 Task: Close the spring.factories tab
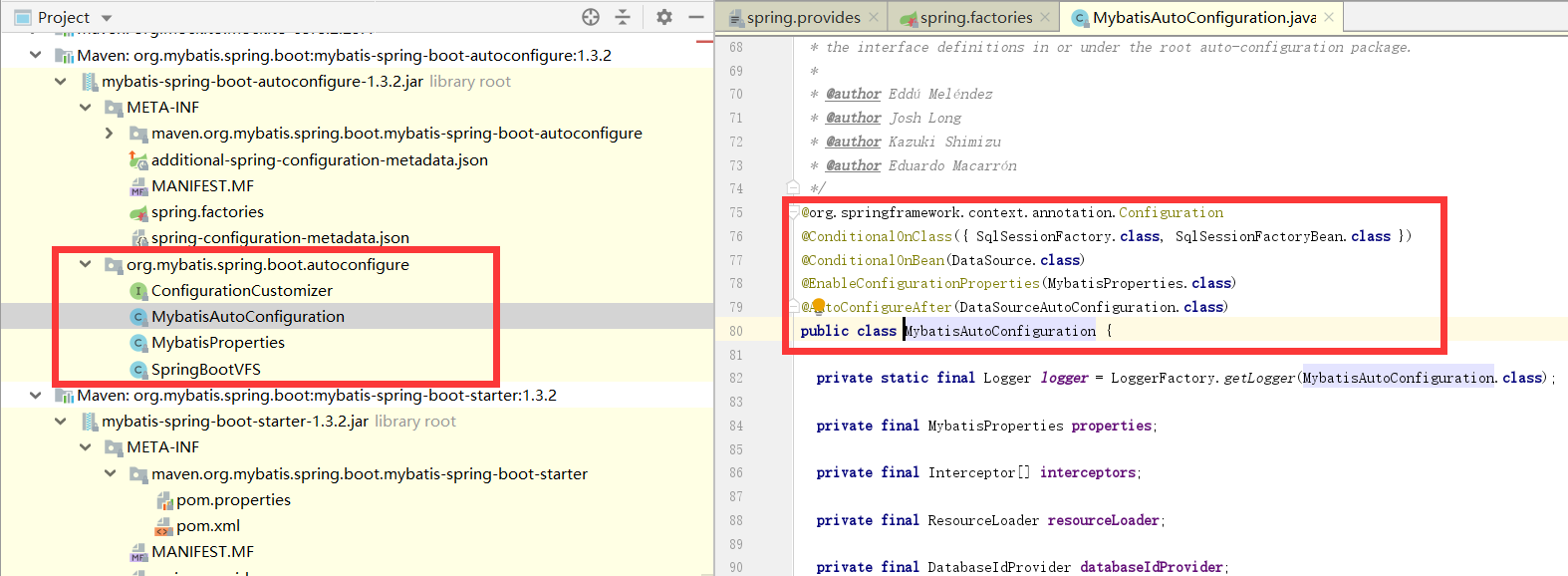tap(1045, 17)
